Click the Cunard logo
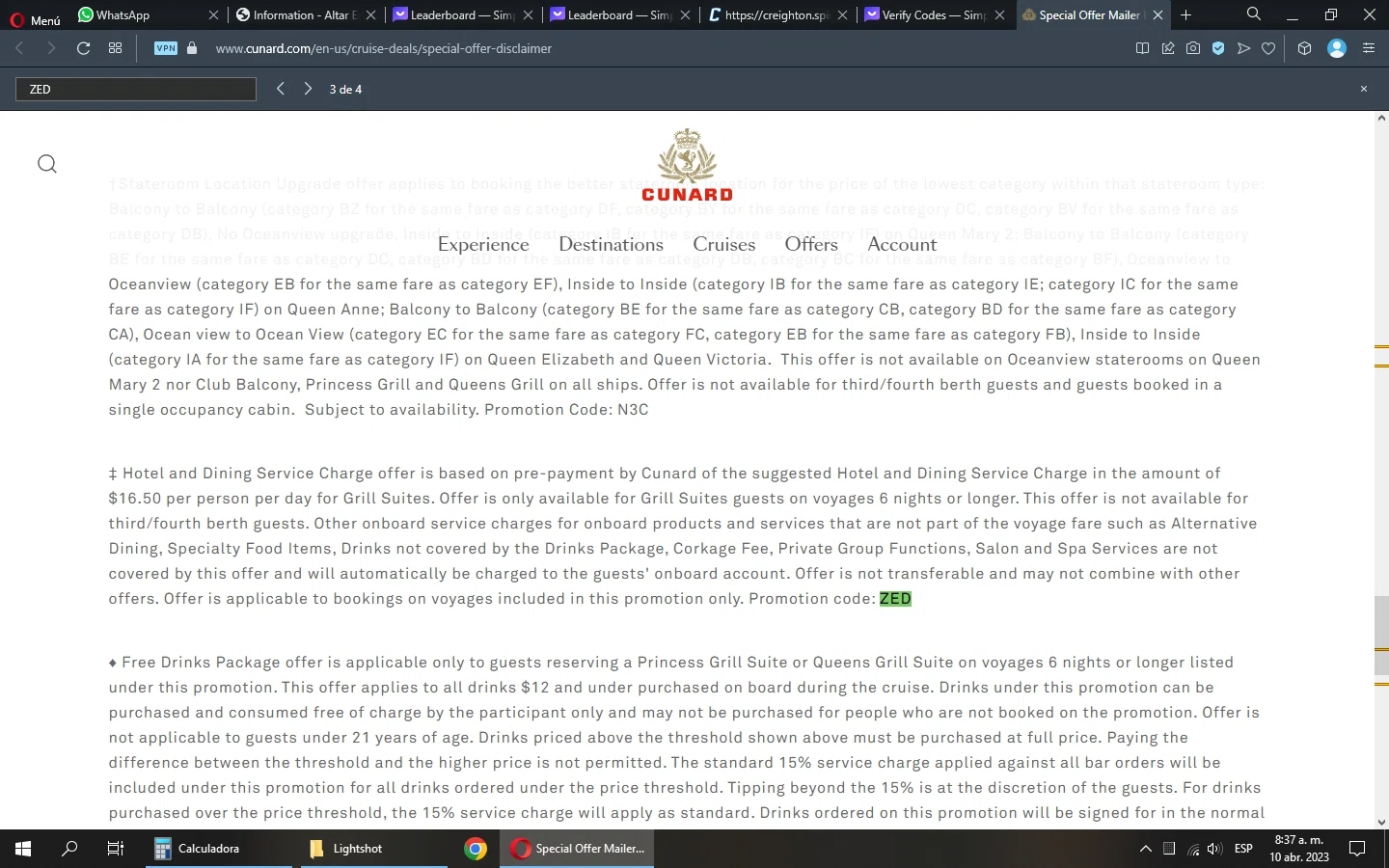 pyautogui.click(x=687, y=165)
